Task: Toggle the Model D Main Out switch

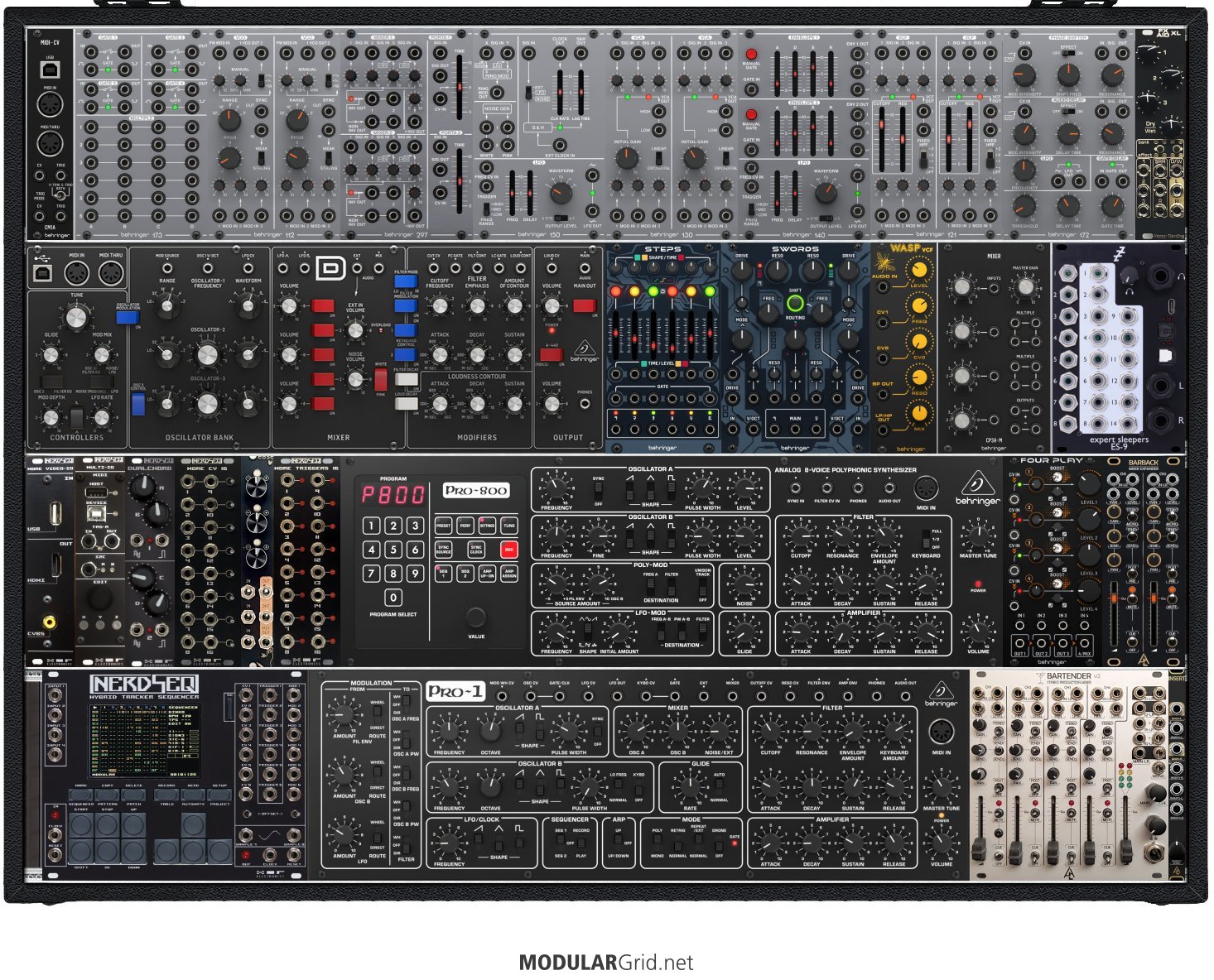Action: [585, 306]
